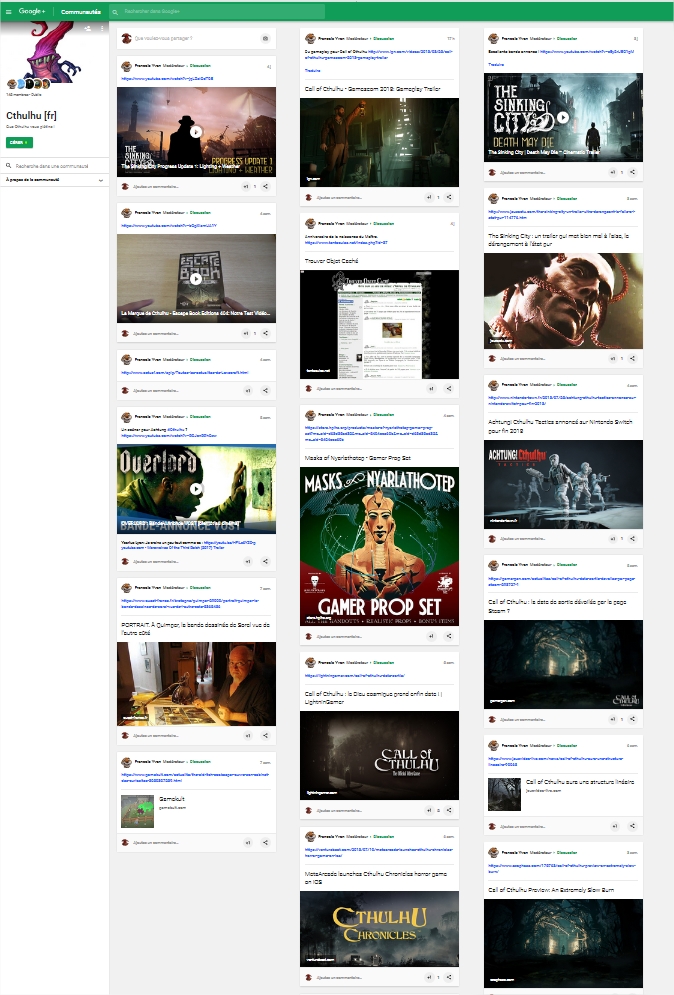This screenshot has width=674, height=995.
Task: +1 the Achtung! Cthulhu Tactics post
Action: coord(613,539)
